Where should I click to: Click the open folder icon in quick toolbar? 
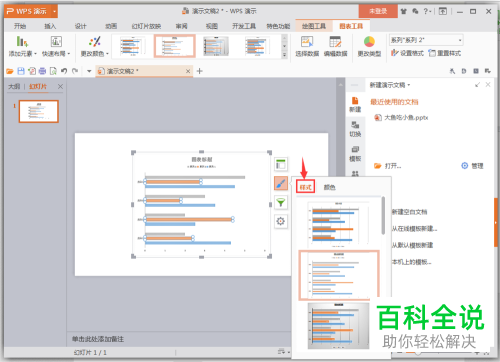[x=10, y=71]
